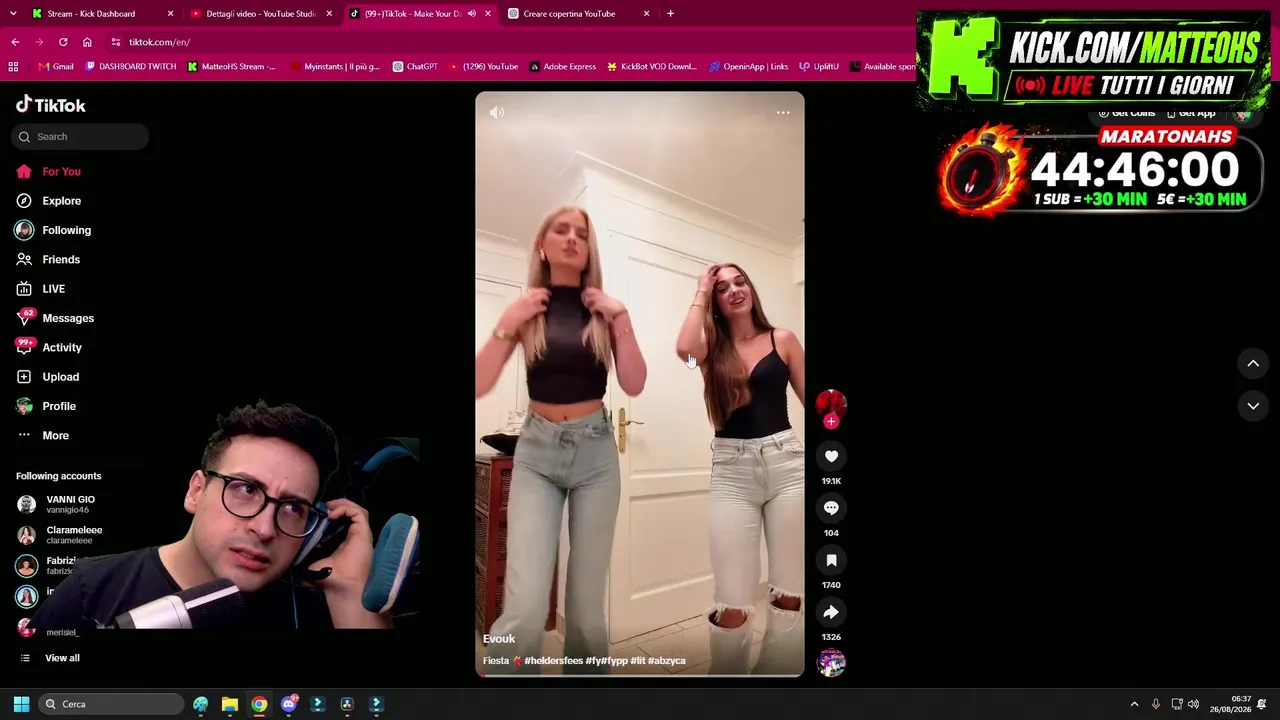The height and width of the screenshot is (720, 1280).
Task: Open the YouTube bookmark
Action: coord(484,67)
